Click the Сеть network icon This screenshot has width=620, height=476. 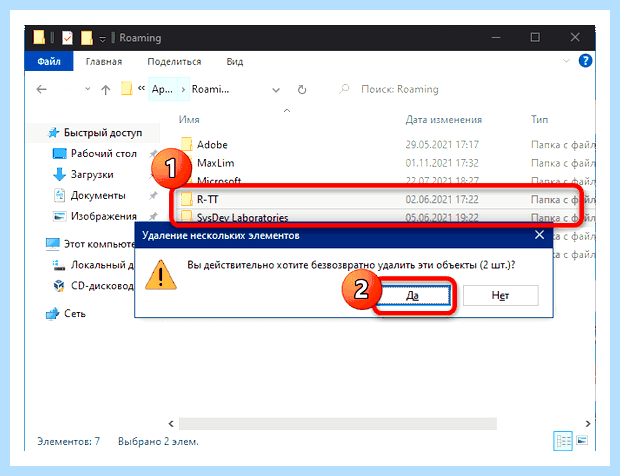(x=53, y=314)
